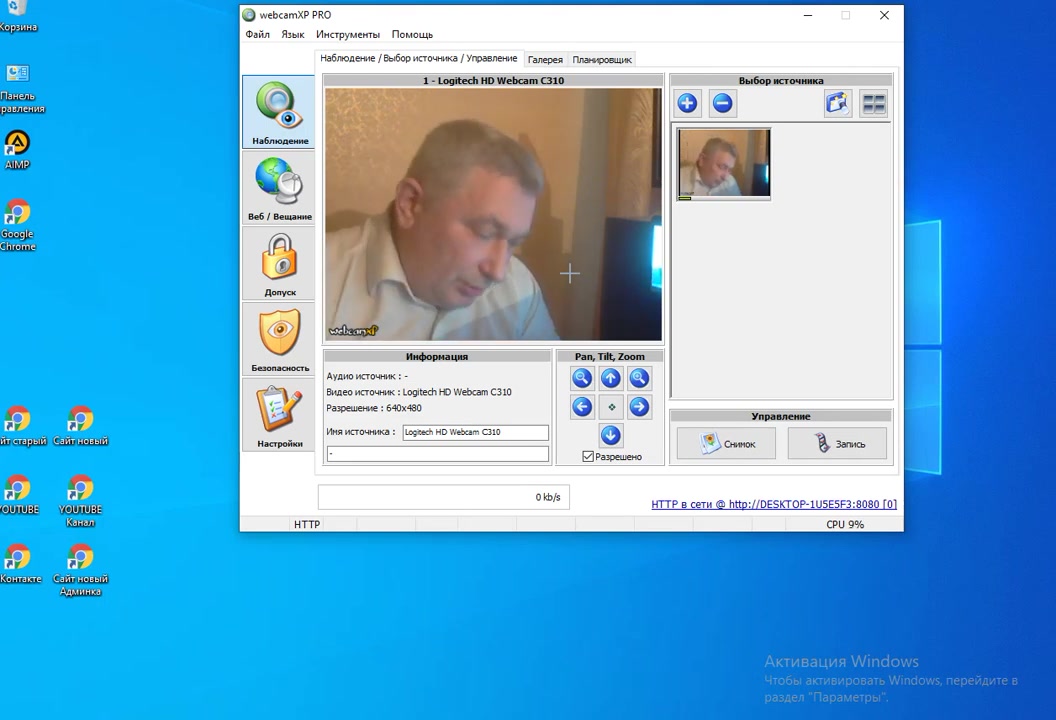1056x720 pixels.
Task: Click the zoom out magnifier button
Action: 582,378
